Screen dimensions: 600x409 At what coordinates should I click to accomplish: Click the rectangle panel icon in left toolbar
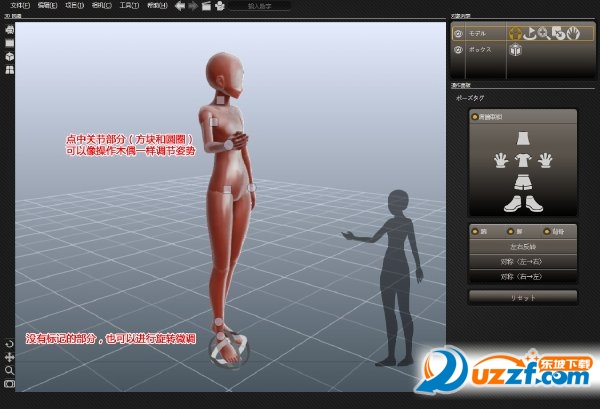(10, 43)
